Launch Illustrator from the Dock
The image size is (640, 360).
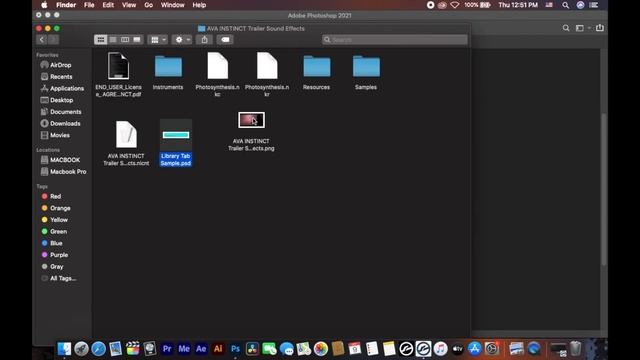pyautogui.click(x=218, y=349)
